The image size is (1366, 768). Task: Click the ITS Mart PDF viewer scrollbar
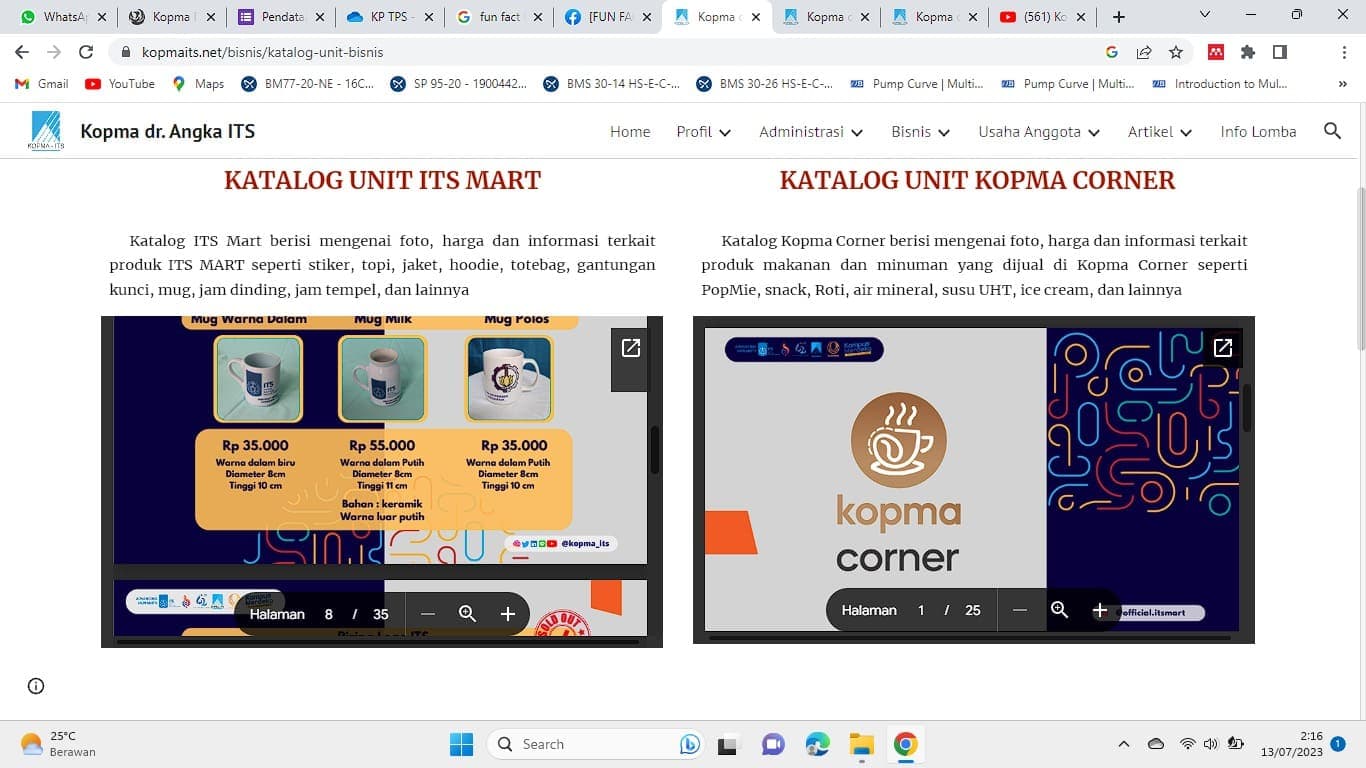click(x=655, y=450)
